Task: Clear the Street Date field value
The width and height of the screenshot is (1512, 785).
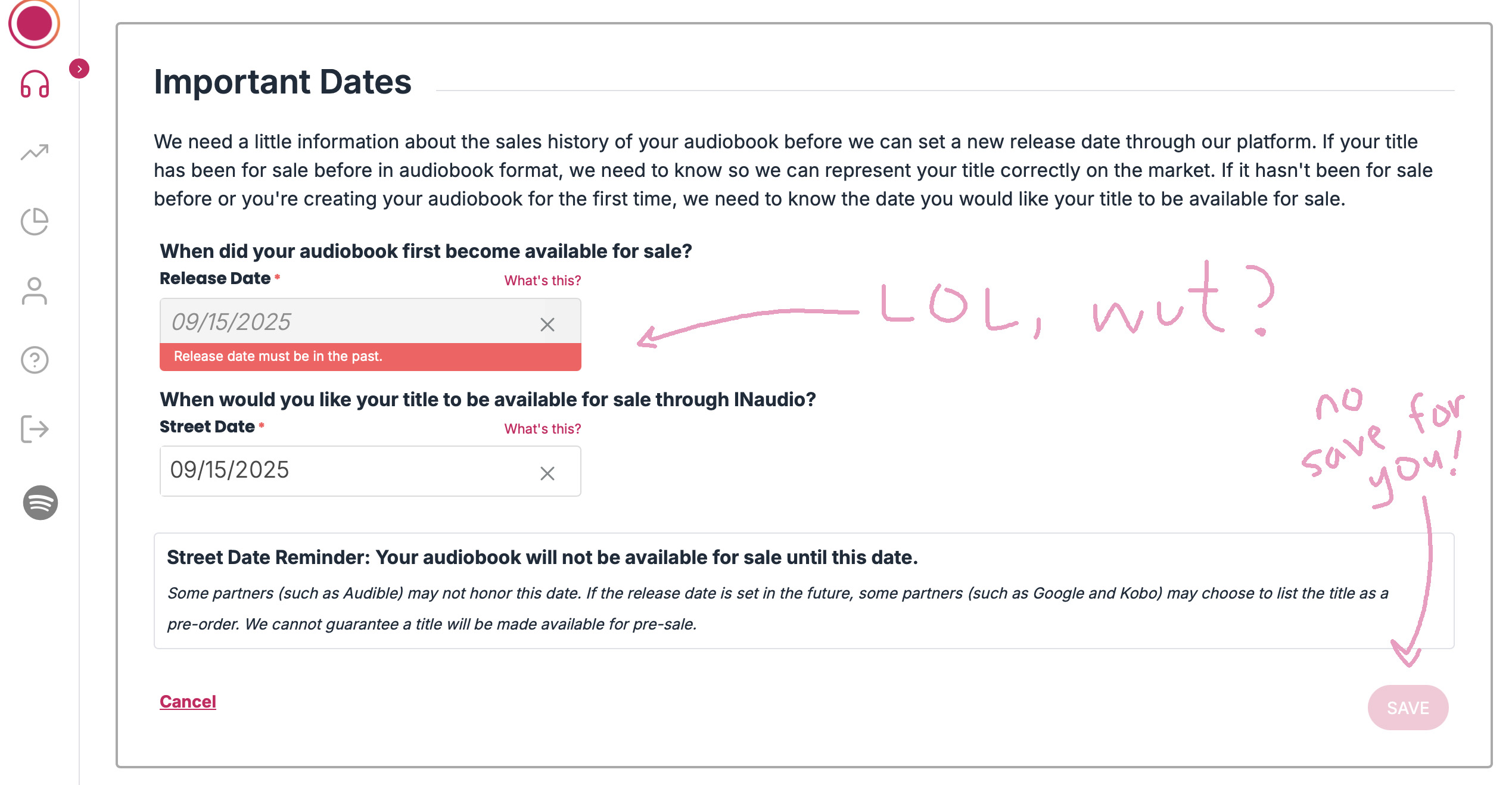Action: coord(547,474)
